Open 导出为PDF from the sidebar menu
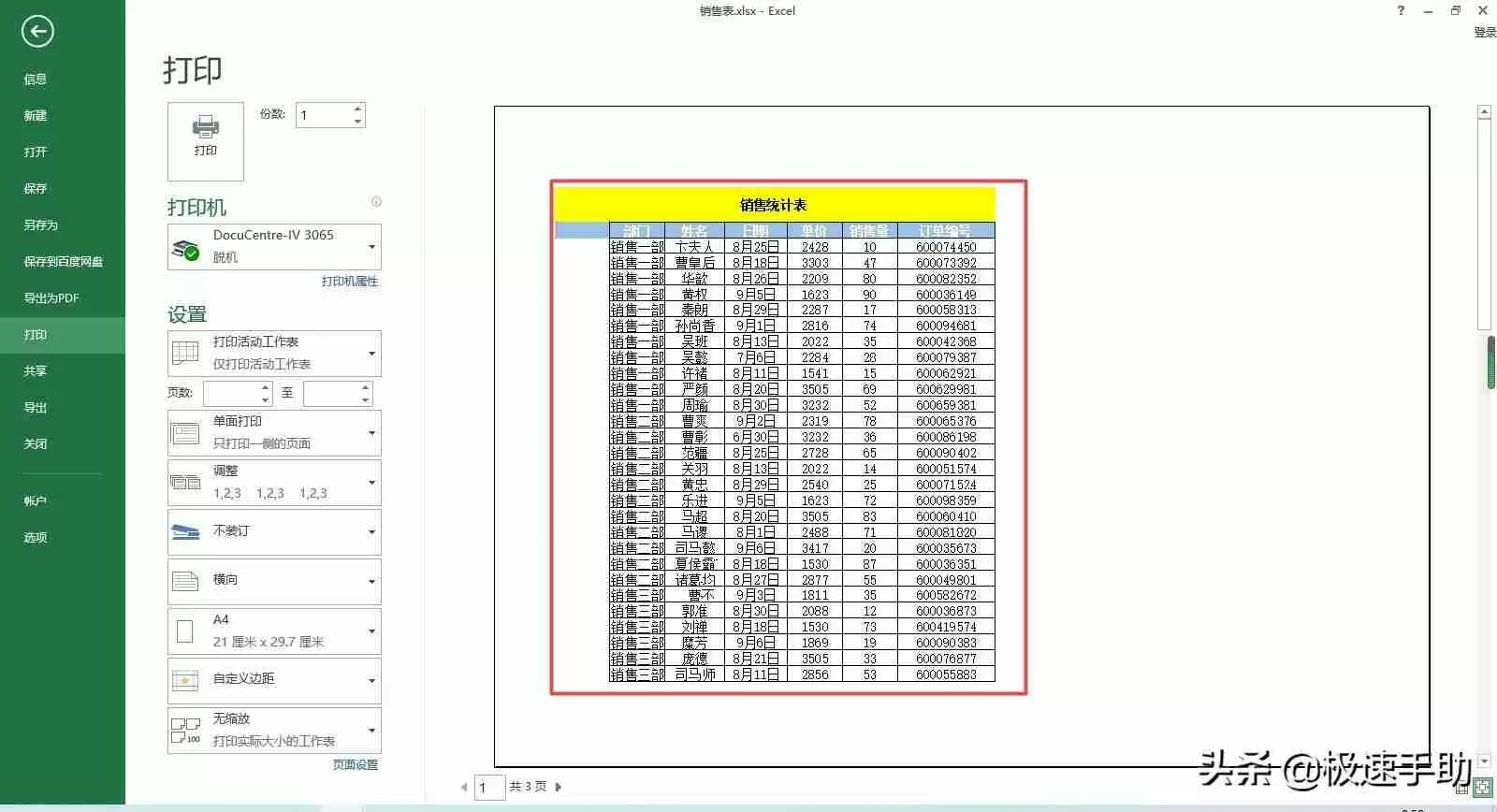This screenshot has height=812, width=1497. tap(51, 297)
